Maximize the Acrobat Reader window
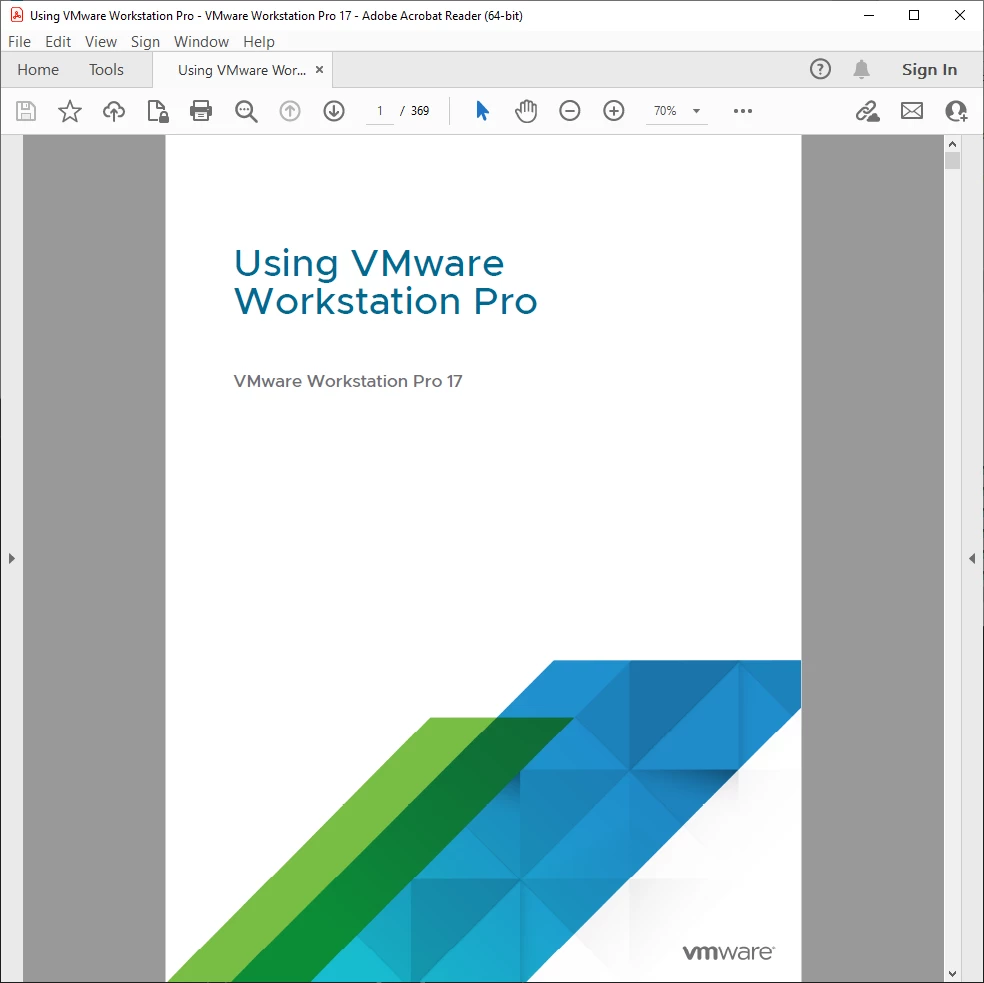The width and height of the screenshot is (984, 983). [914, 15]
